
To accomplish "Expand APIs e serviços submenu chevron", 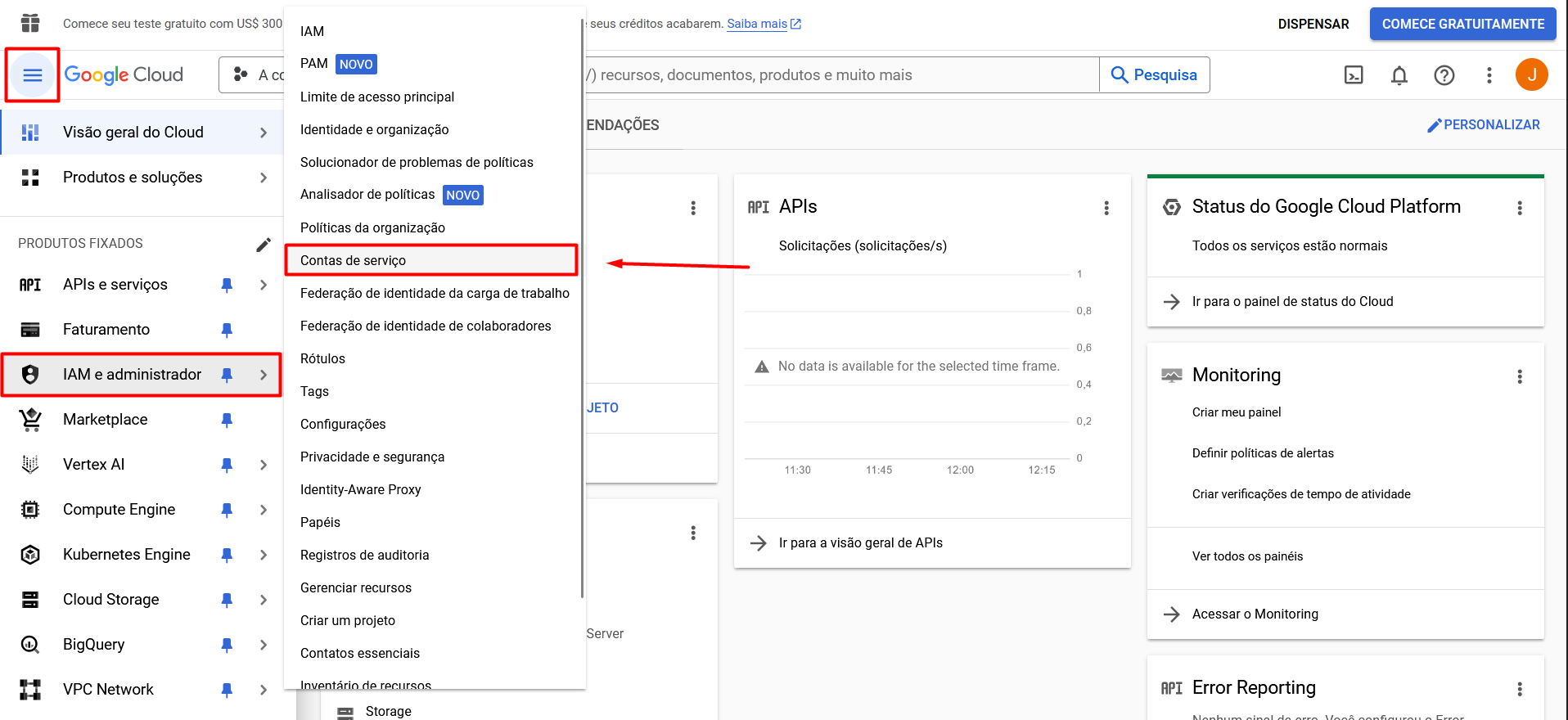I will (263, 285).
